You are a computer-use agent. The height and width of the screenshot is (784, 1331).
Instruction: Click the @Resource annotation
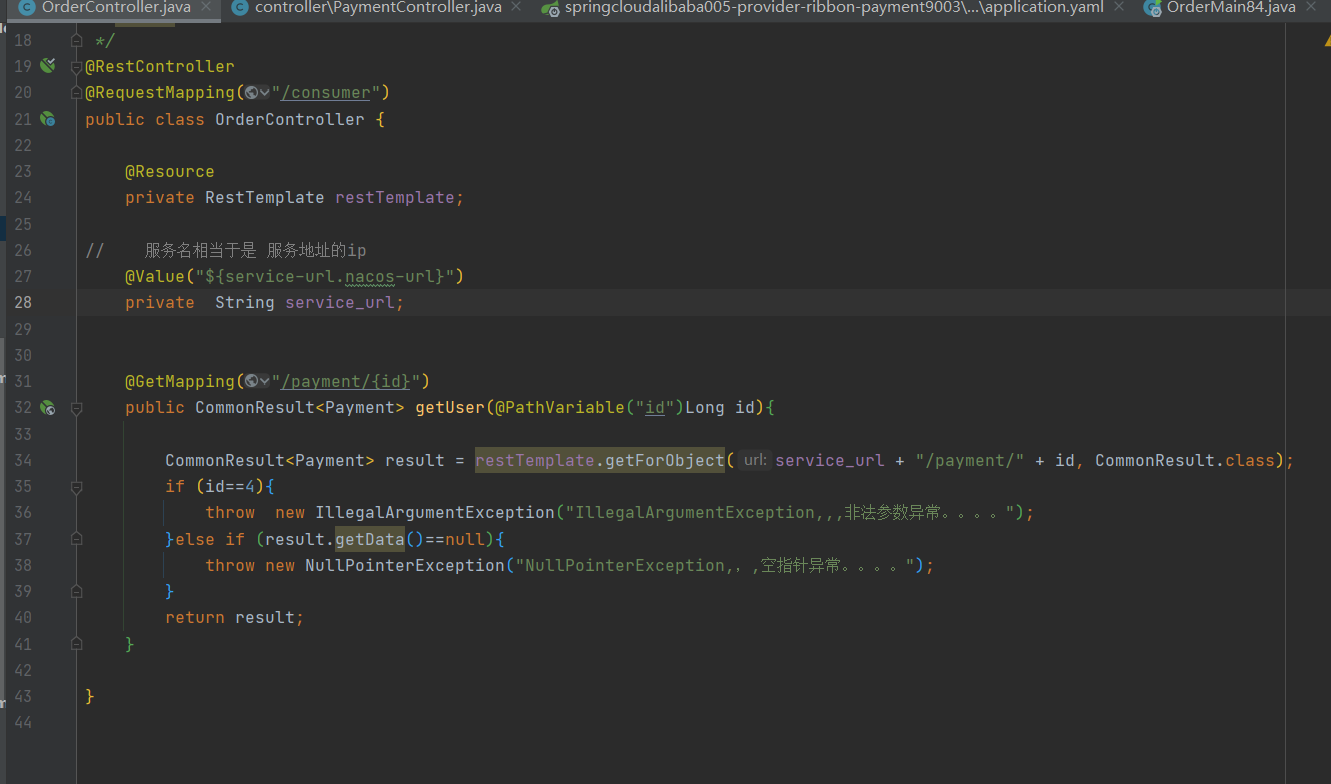(170, 172)
